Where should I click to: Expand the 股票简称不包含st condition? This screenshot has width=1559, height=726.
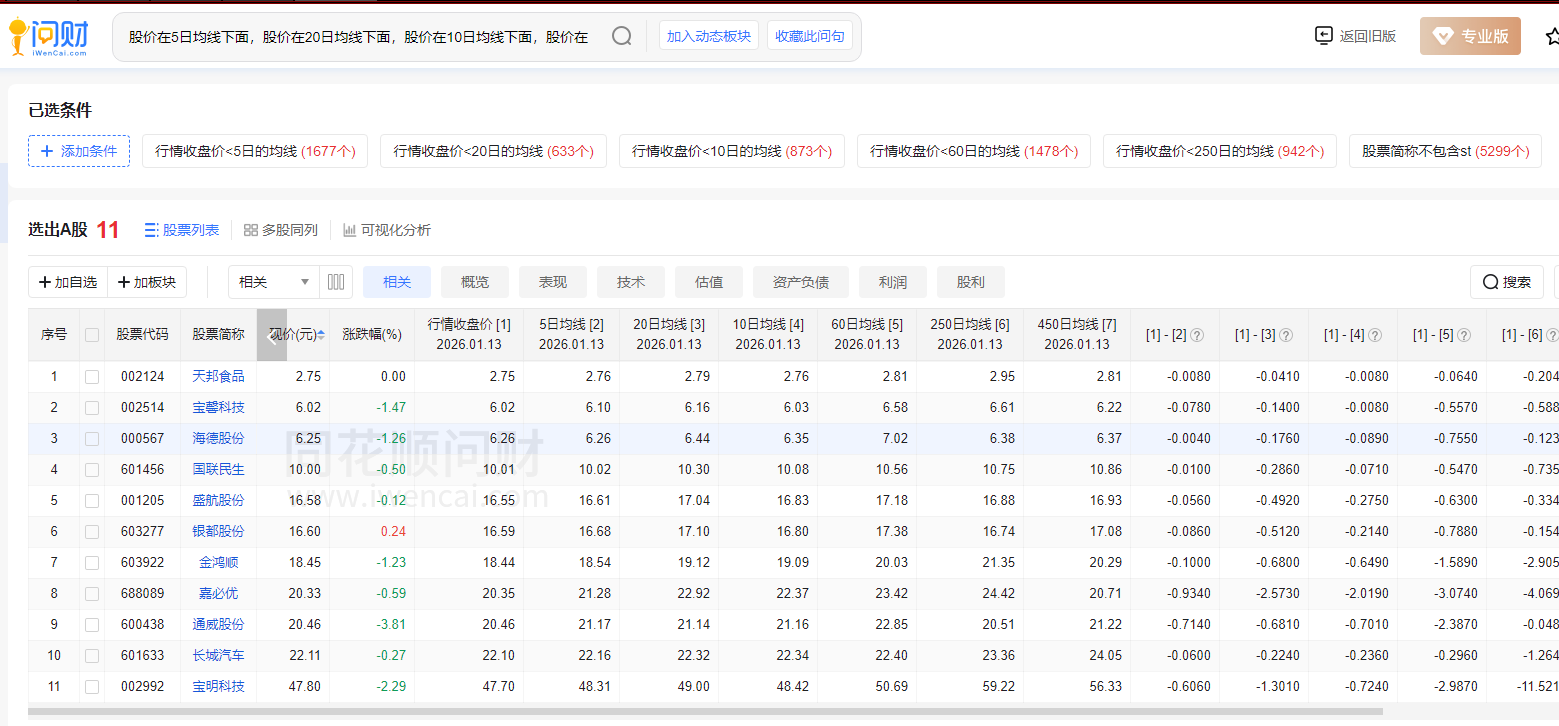(1445, 151)
